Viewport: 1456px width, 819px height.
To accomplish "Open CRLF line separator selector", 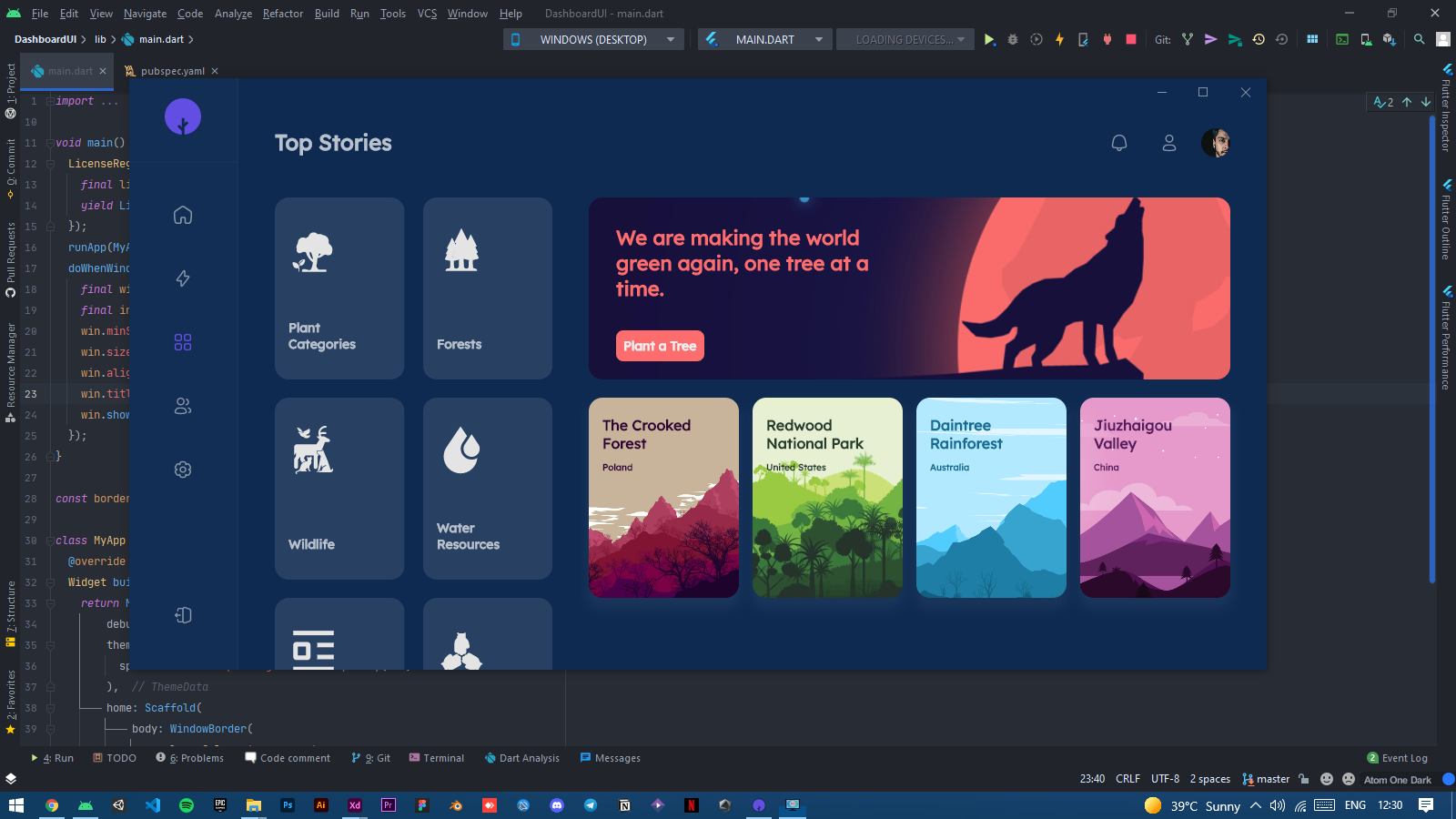I will pyautogui.click(x=1127, y=779).
